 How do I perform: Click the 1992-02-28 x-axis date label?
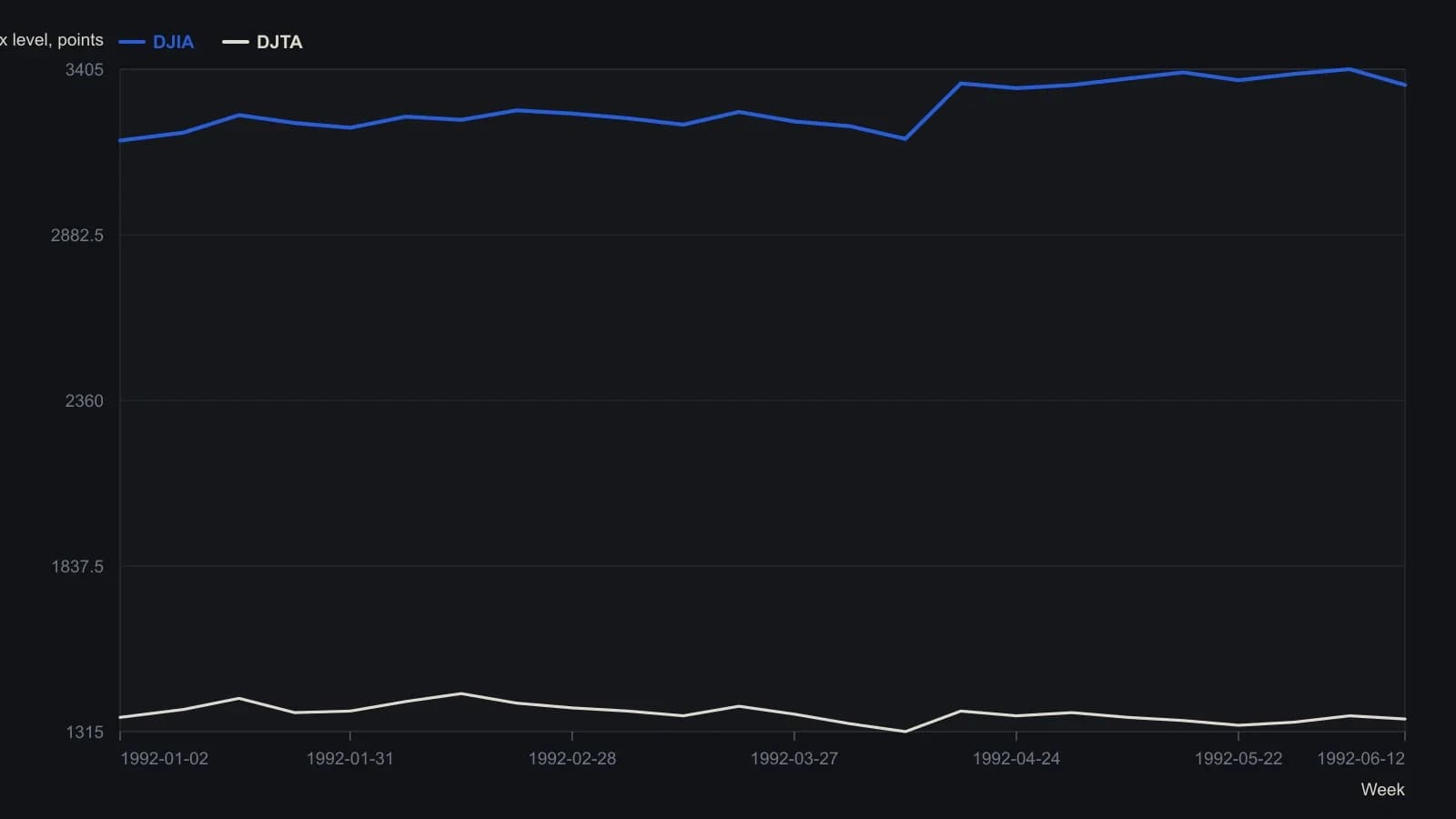click(x=572, y=759)
